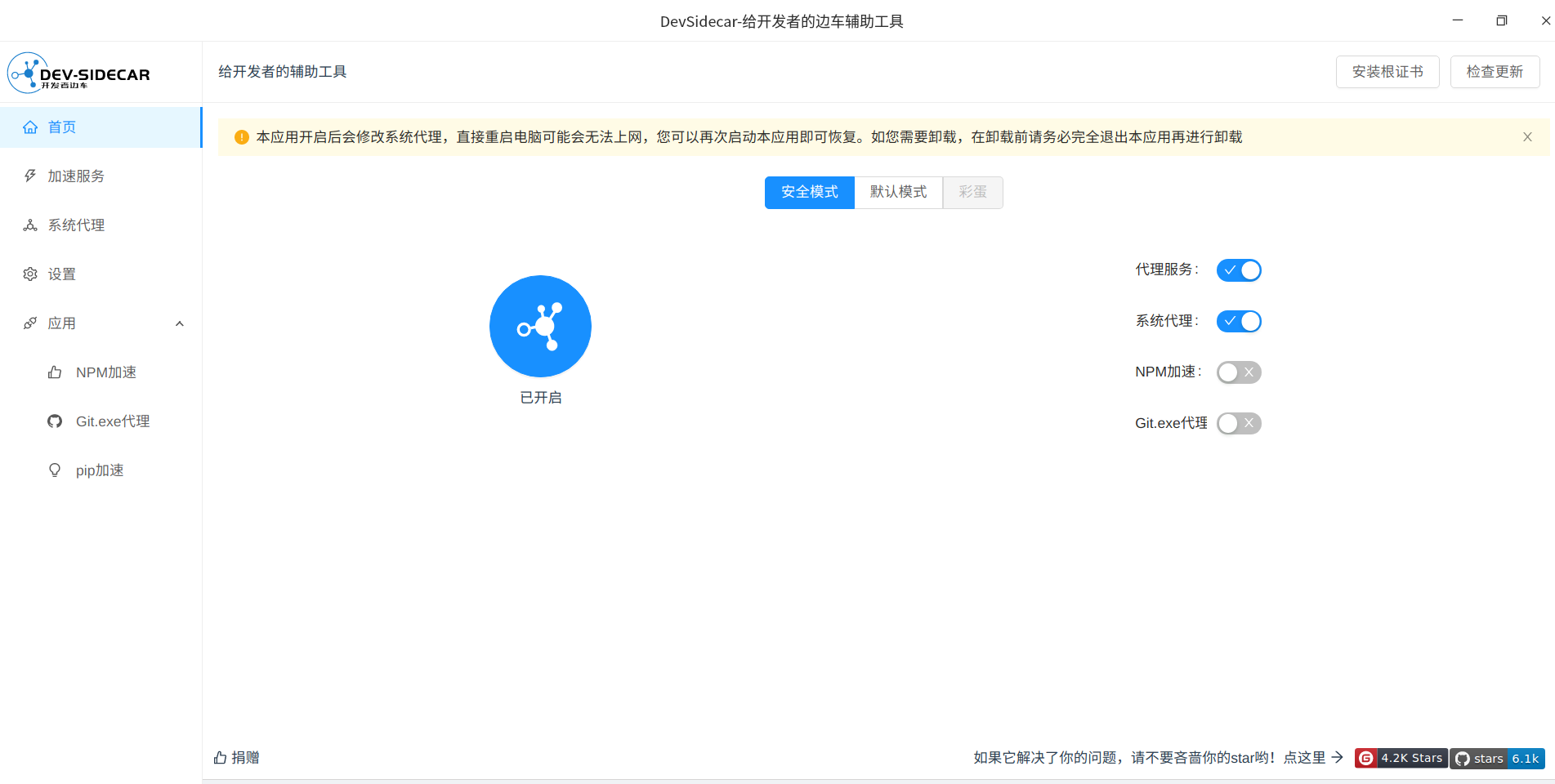Disable the 代理服务 toggle switch
This screenshot has height=784, width=1555.
click(1238, 270)
